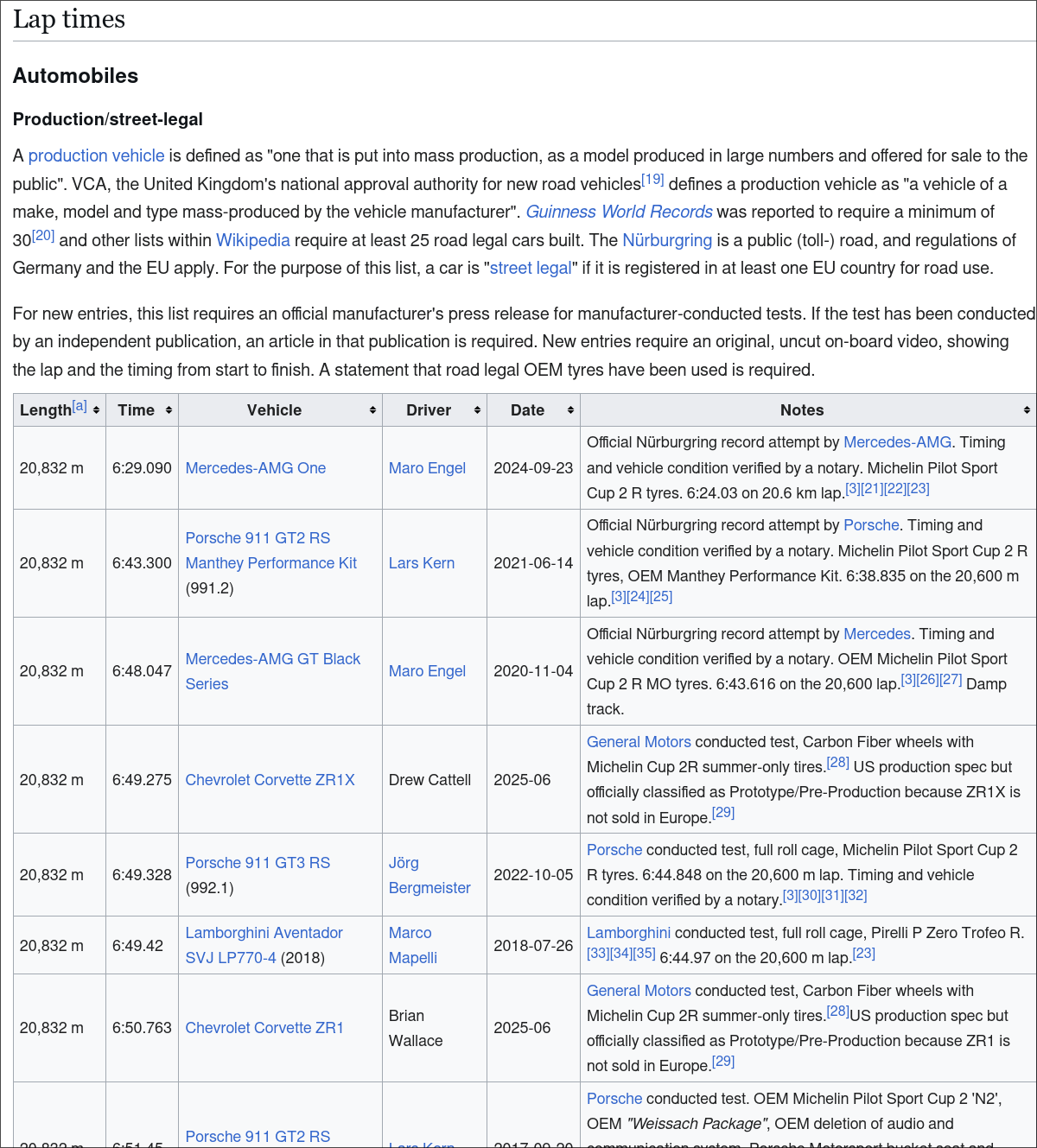Select Drew Cattell driver cell
Screen dimensions: 1037x1148
coord(435,780)
